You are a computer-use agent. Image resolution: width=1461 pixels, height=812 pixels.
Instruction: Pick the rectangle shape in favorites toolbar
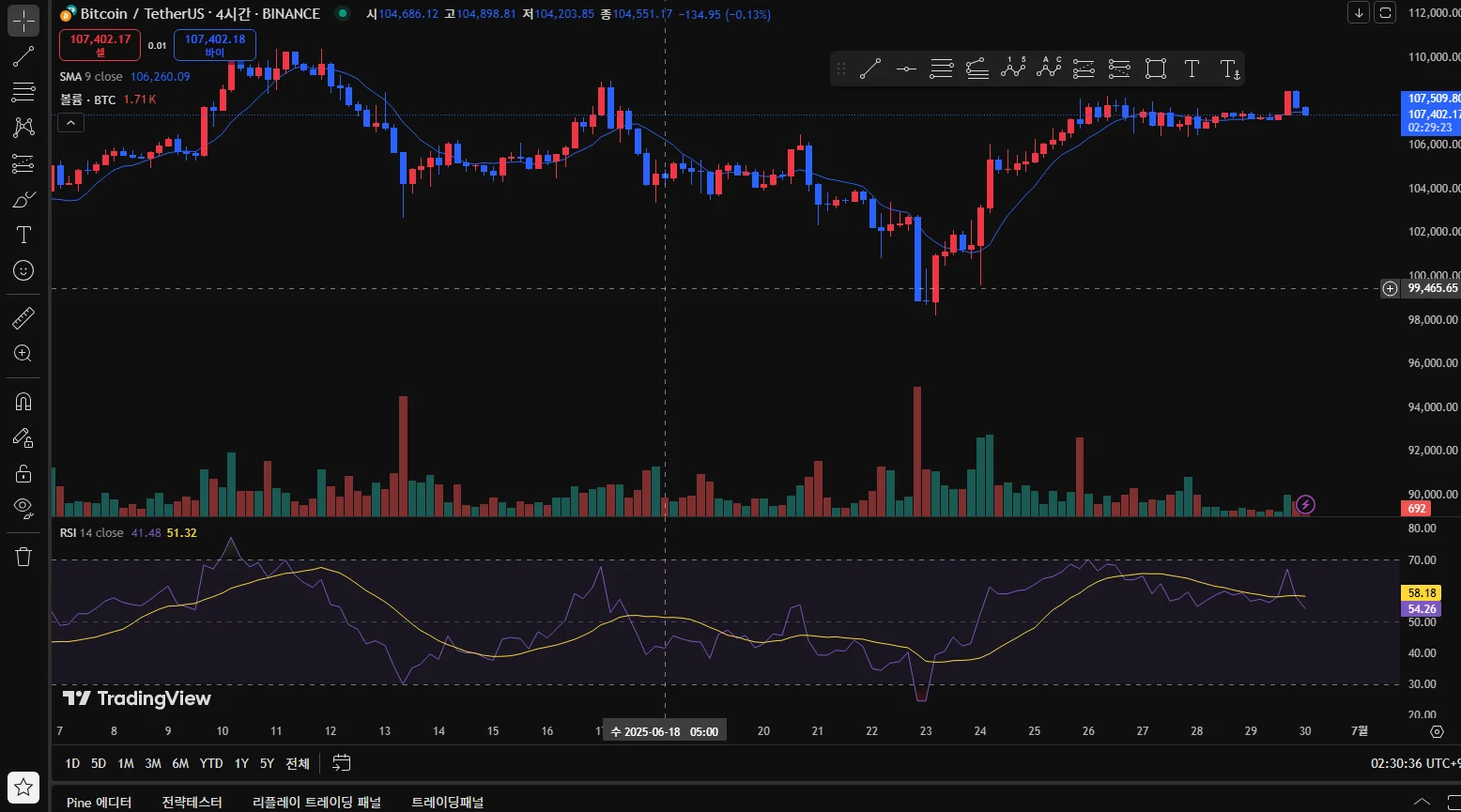1156,68
